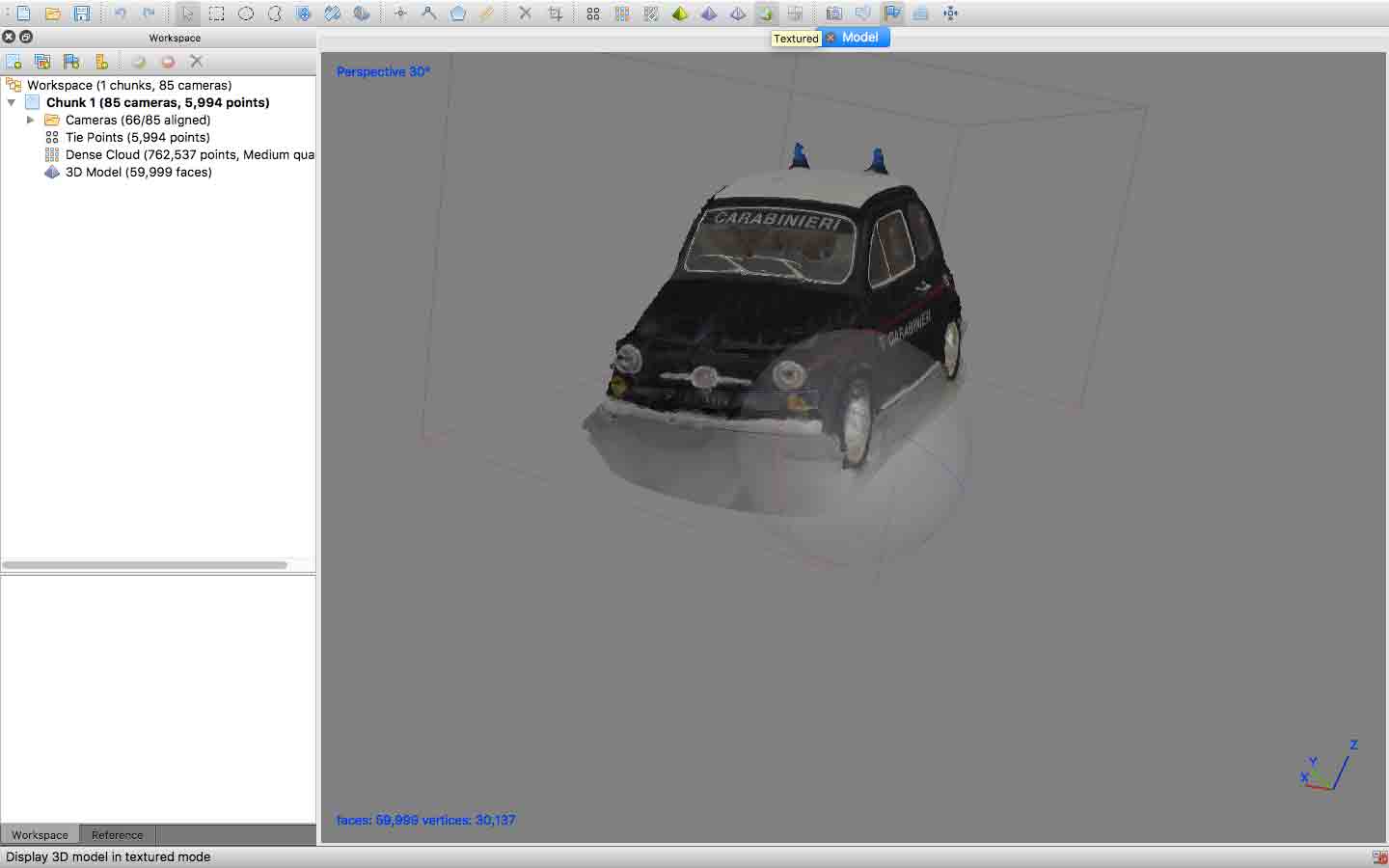Add photos in Workspace toolbar

pos(42,62)
